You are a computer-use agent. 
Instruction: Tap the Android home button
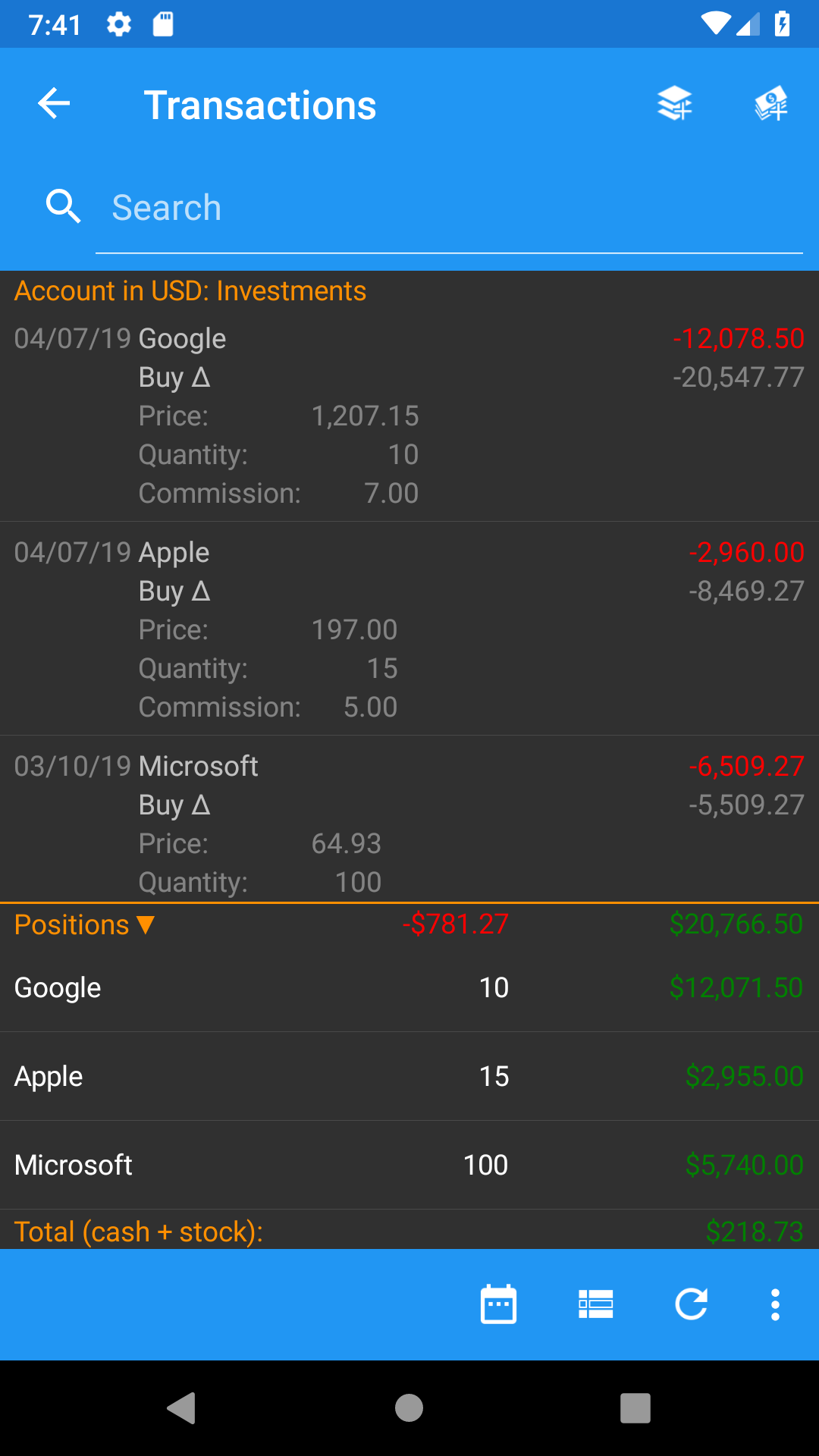click(x=409, y=1408)
